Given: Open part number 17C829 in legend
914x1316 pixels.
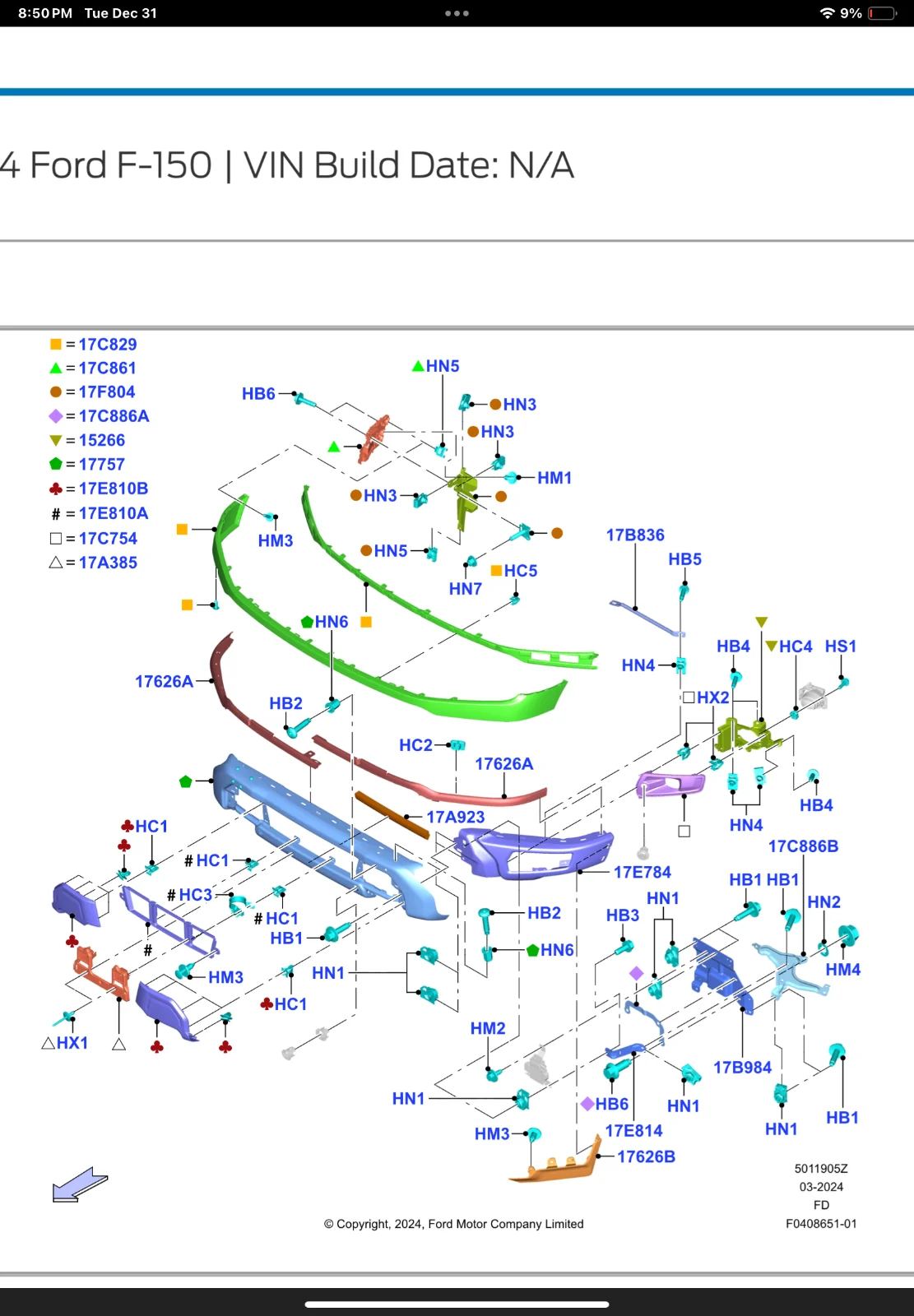Looking at the screenshot, I should [x=108, y=344].
